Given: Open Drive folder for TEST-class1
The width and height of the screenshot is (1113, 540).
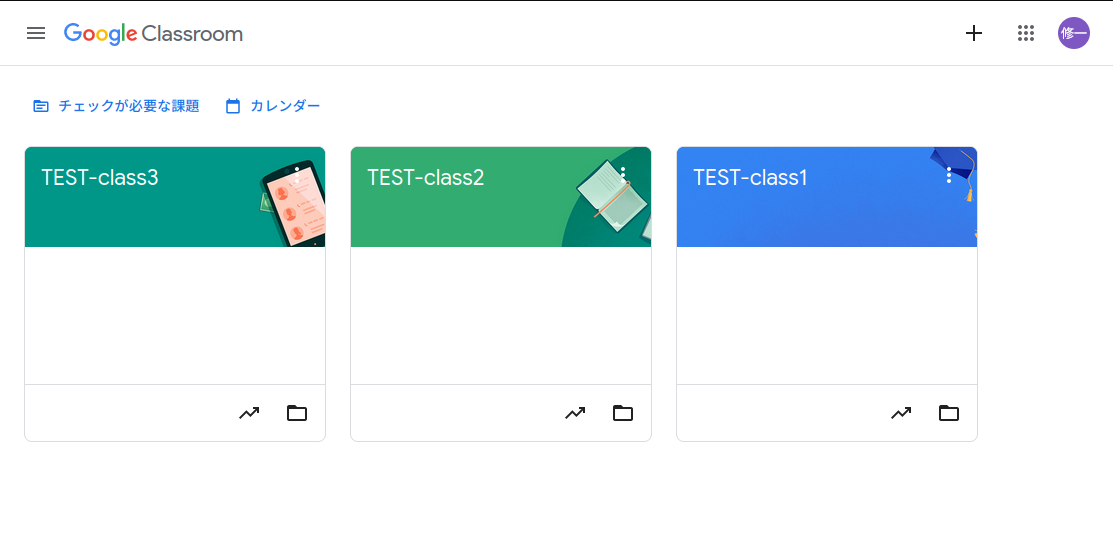Looking at the screenshot, I should pos(949,413).
